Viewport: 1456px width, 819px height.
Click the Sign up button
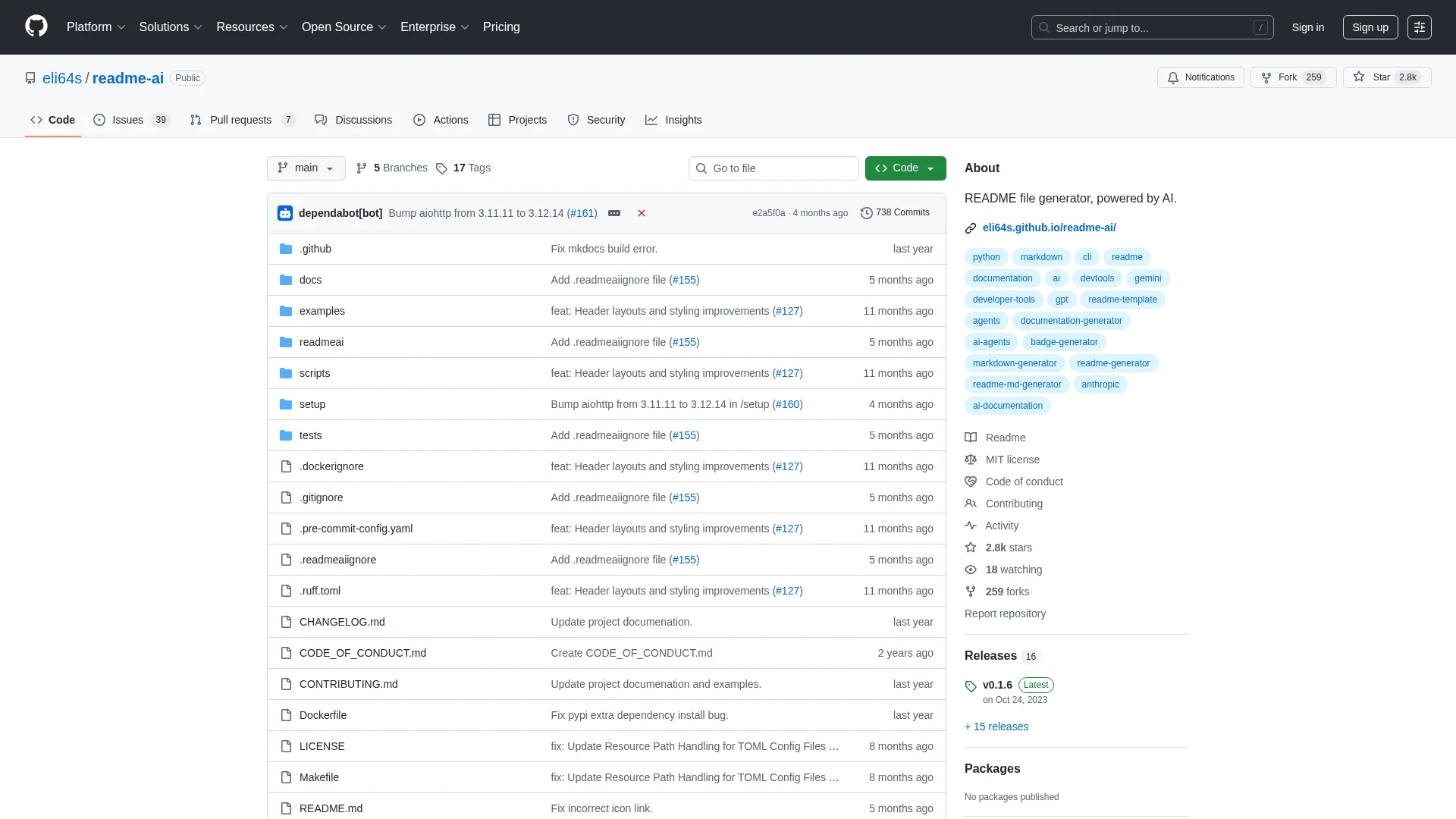(x=1370, y=27)
